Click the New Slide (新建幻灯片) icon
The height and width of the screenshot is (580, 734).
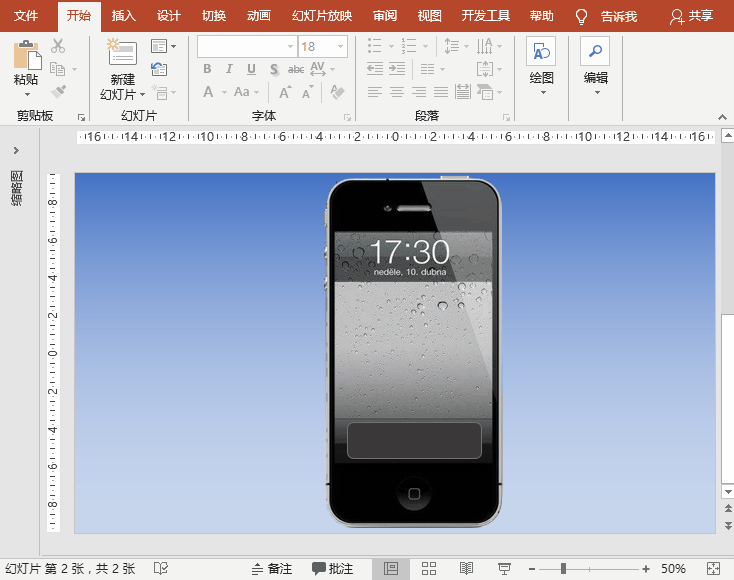click(x=122, y=54)
